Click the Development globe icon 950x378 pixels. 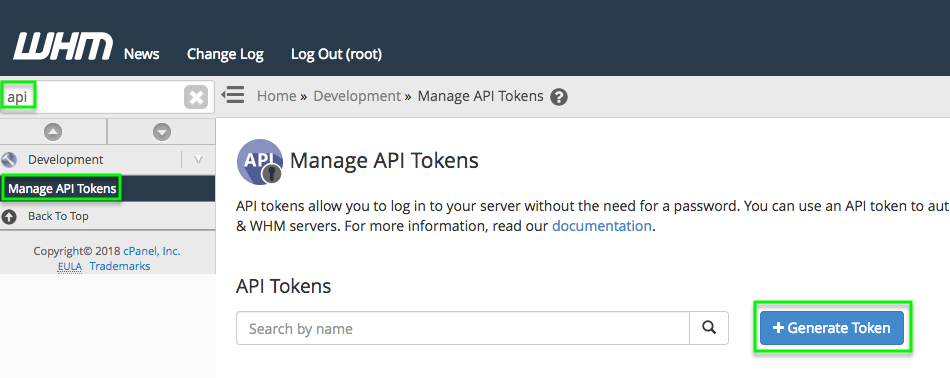coord(9,160)
